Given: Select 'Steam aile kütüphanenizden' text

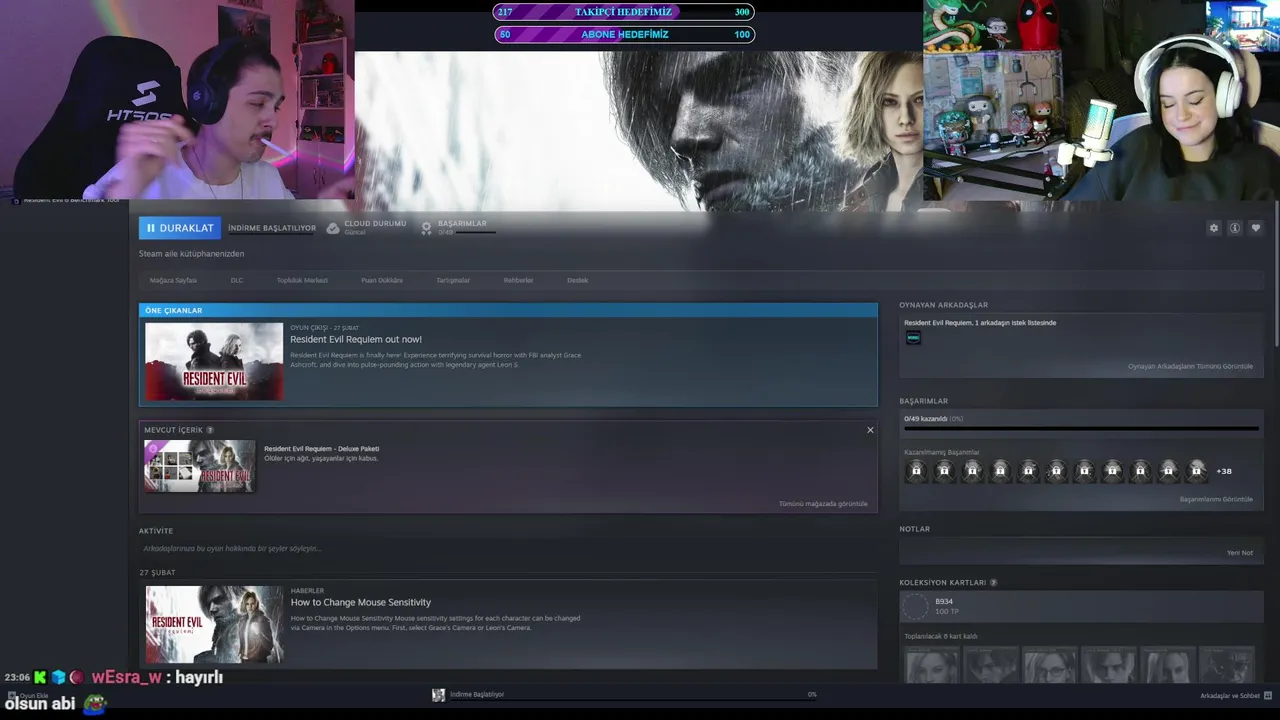Looking at the screenshot, I should pos(191,254).
